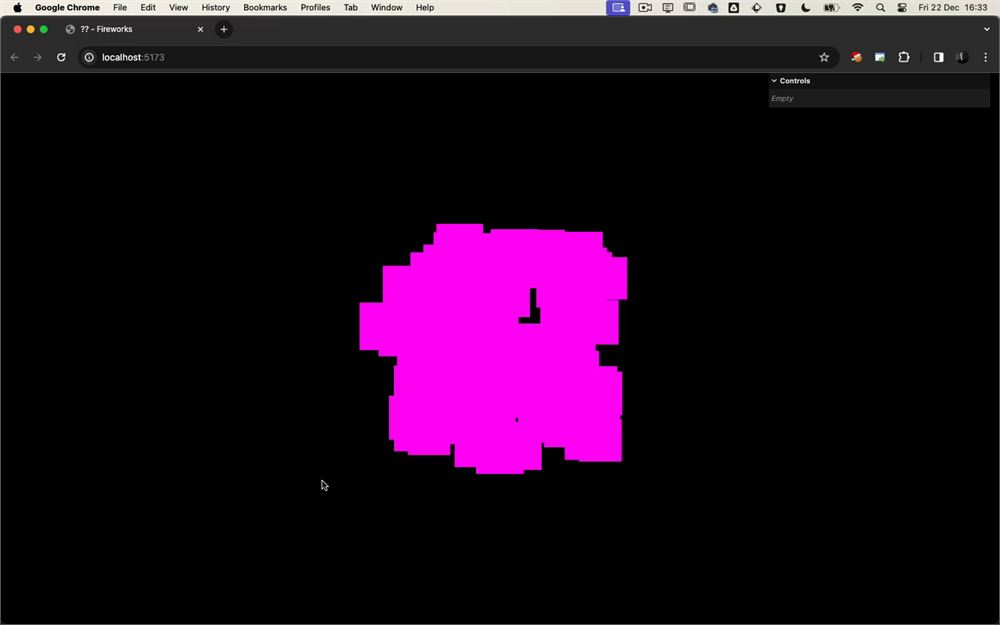Screen dimensions: 1000x625
Task: Open the Edit menu
Action: tap(148, 8)
